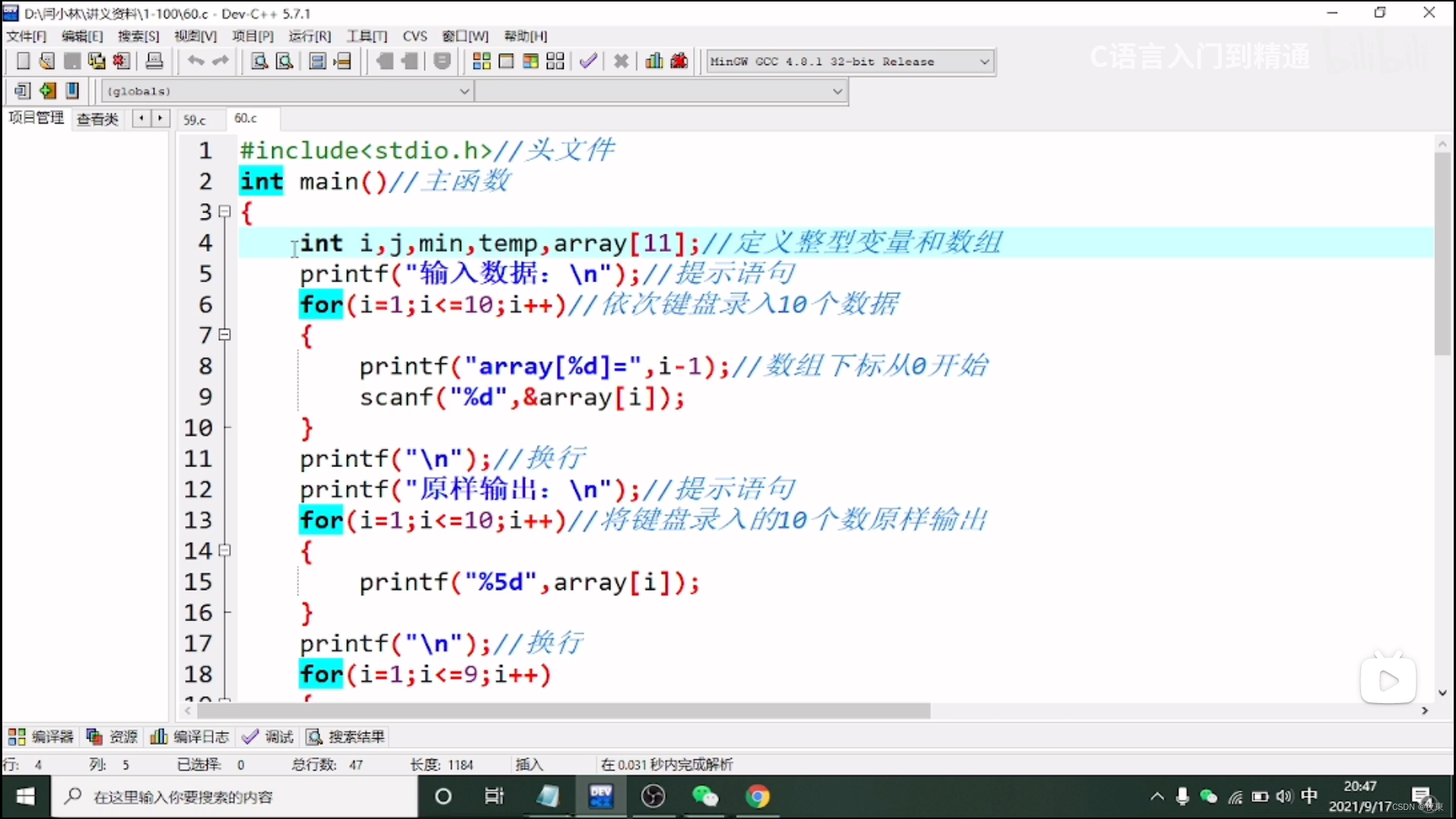Click the horizontal editor scrollbar

tap(563, 711)
